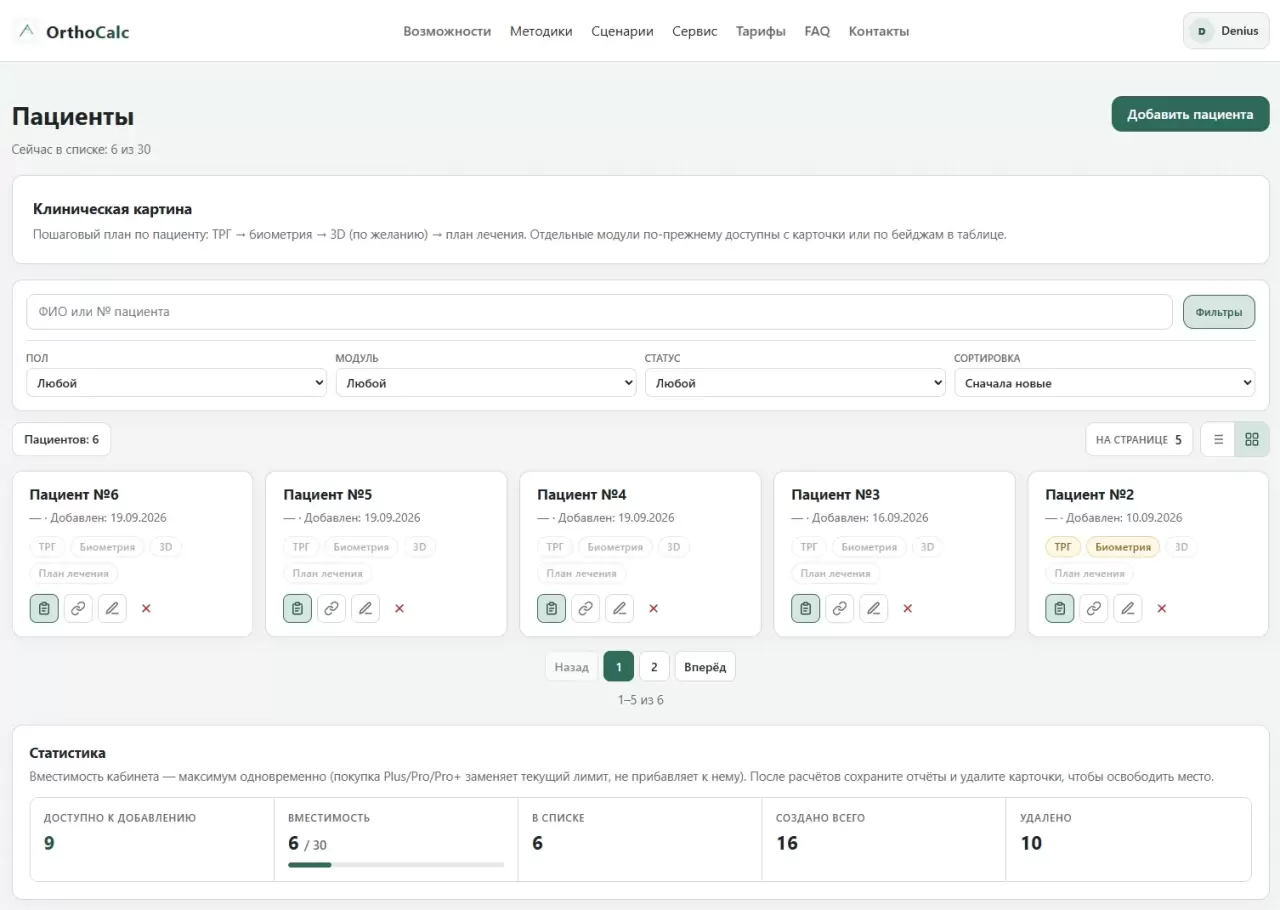This screenshot has width=1280, height=910.
Task: Click link icon on Пациент №5 card
Action: point(332,608)
